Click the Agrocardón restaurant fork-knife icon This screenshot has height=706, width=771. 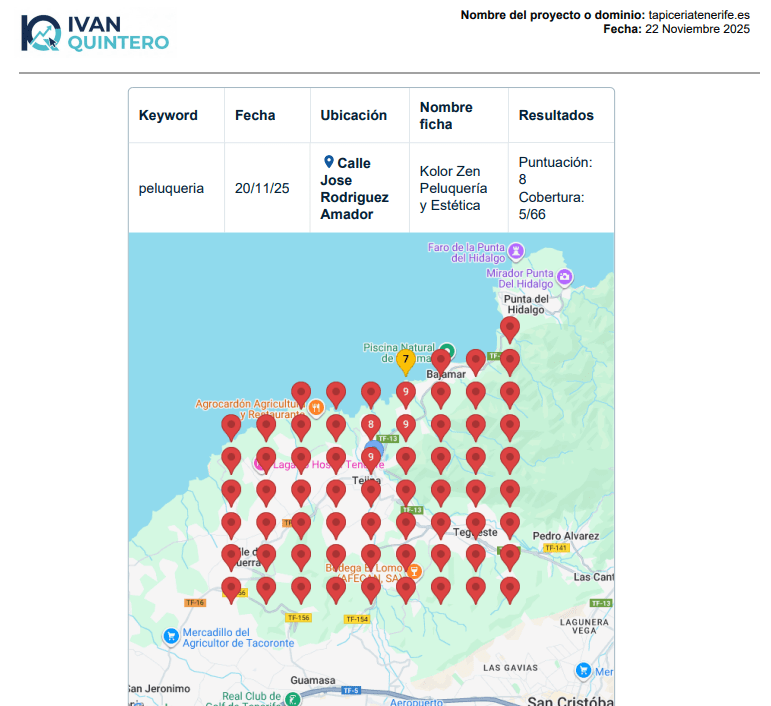(316, 408)
